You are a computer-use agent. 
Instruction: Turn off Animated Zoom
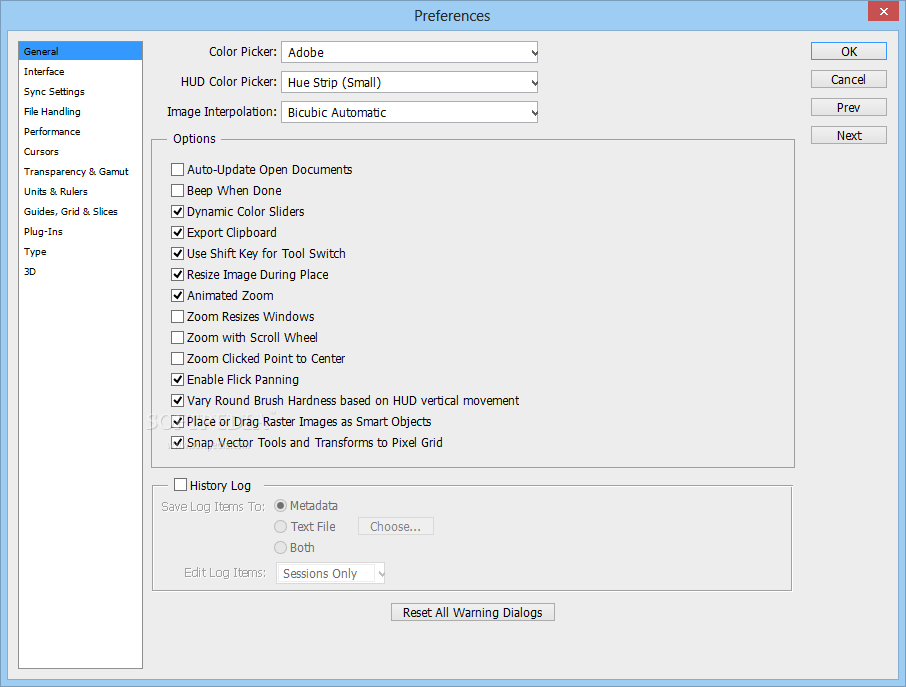pyautogui.click(x=177, y=296)
